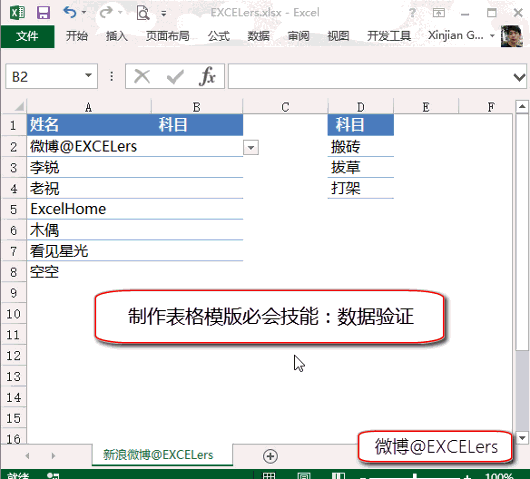Select column C header

[285, 107]
